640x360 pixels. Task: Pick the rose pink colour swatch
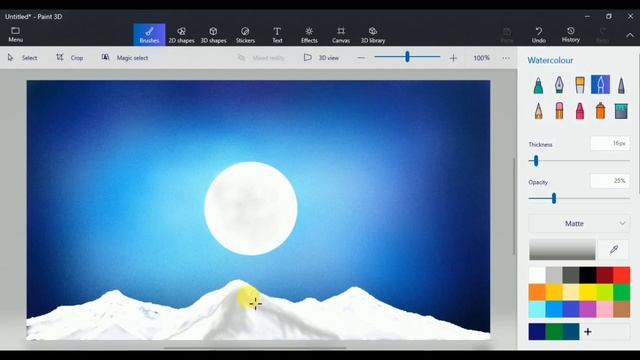(604, 309)
